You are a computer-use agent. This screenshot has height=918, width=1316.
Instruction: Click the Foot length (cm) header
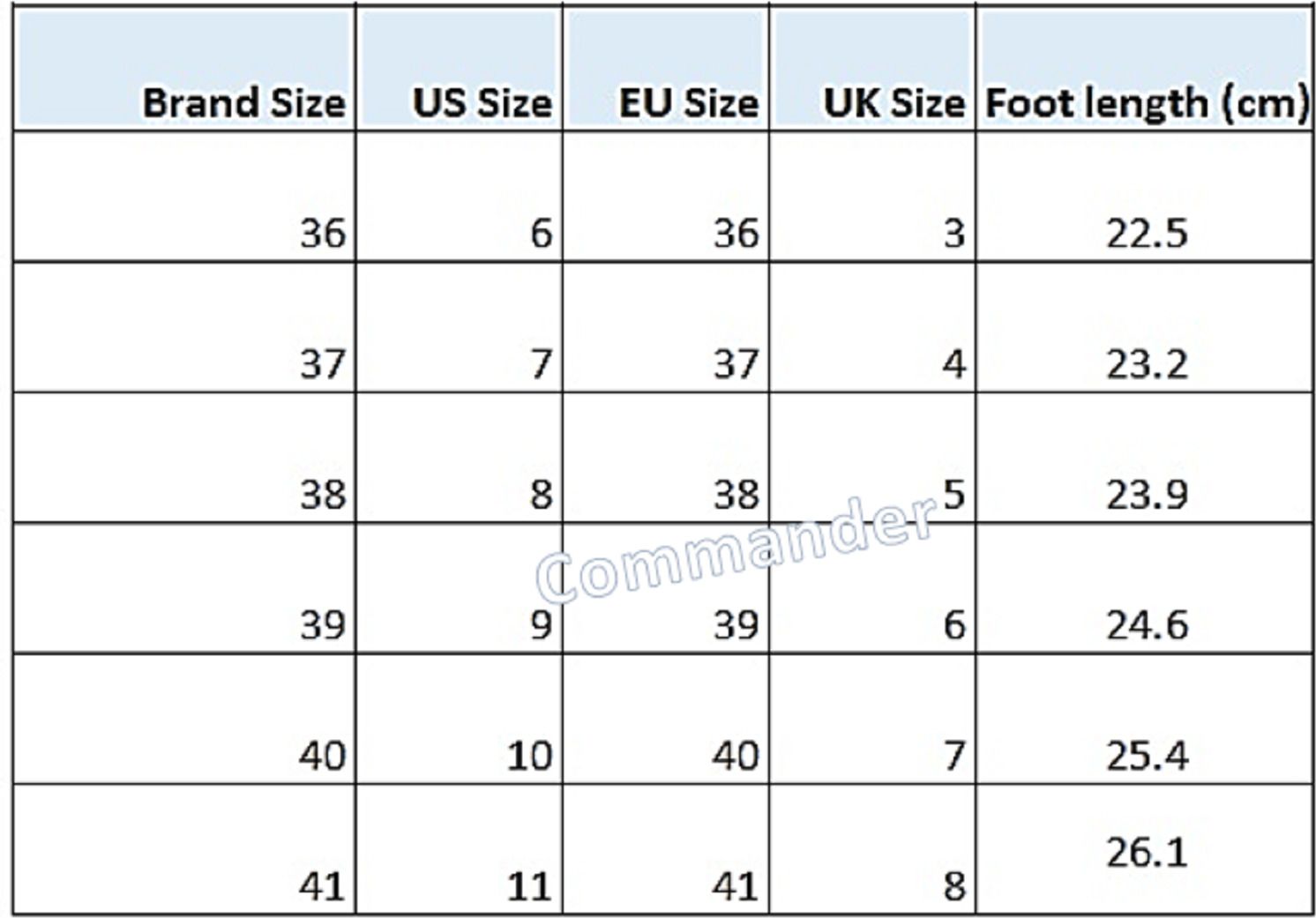pos(1145,69)
